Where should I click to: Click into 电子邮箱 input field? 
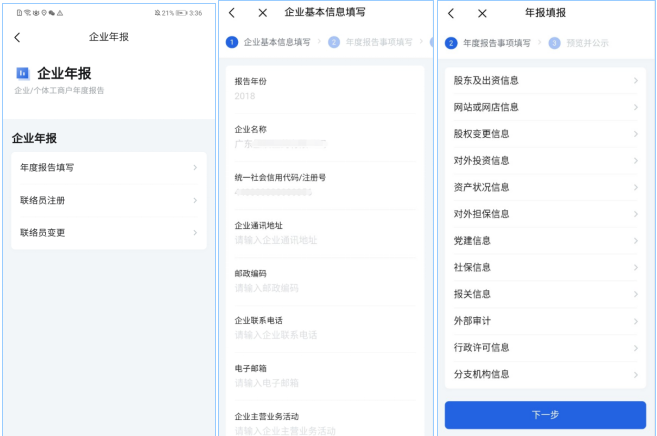click(324, 383)
